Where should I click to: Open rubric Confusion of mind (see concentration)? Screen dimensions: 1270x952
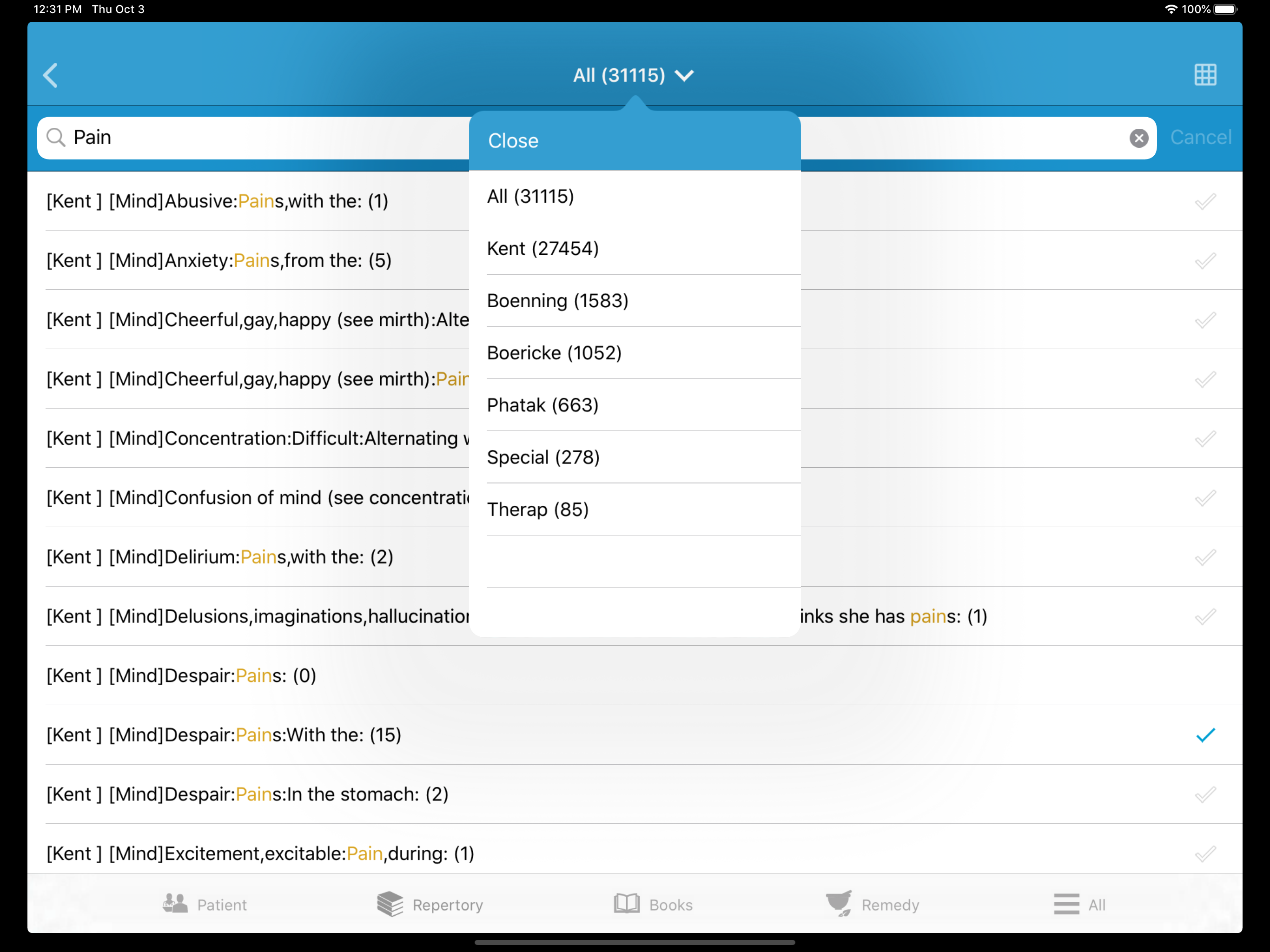coord(258,498)
